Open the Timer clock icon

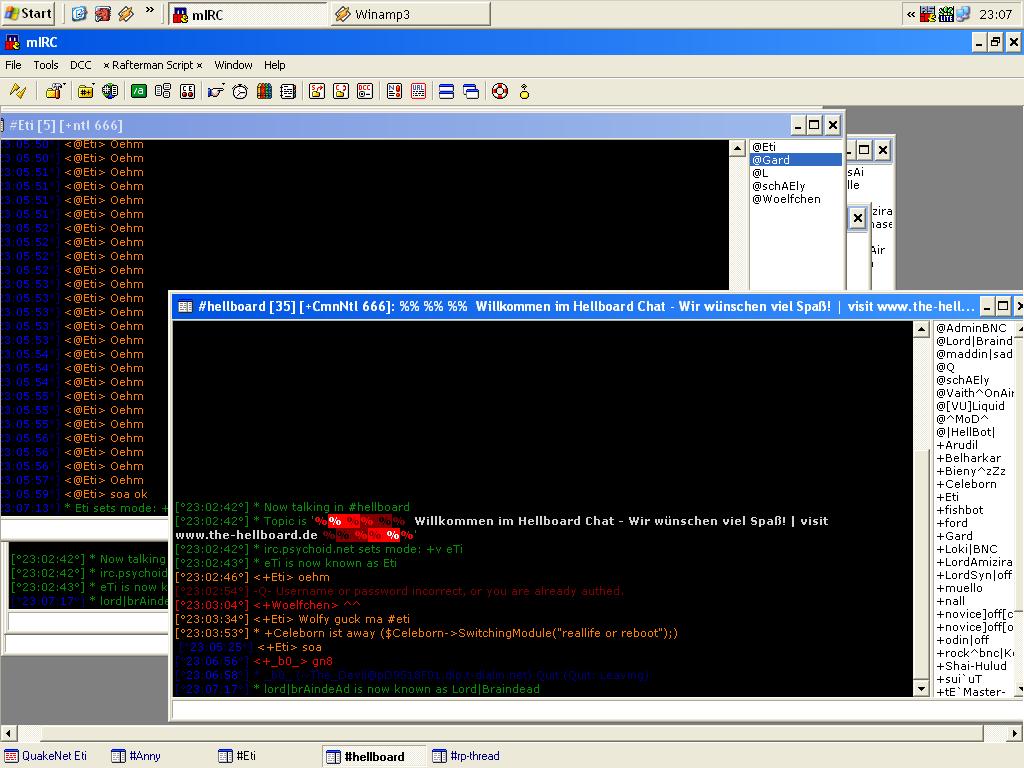point(240,91)
